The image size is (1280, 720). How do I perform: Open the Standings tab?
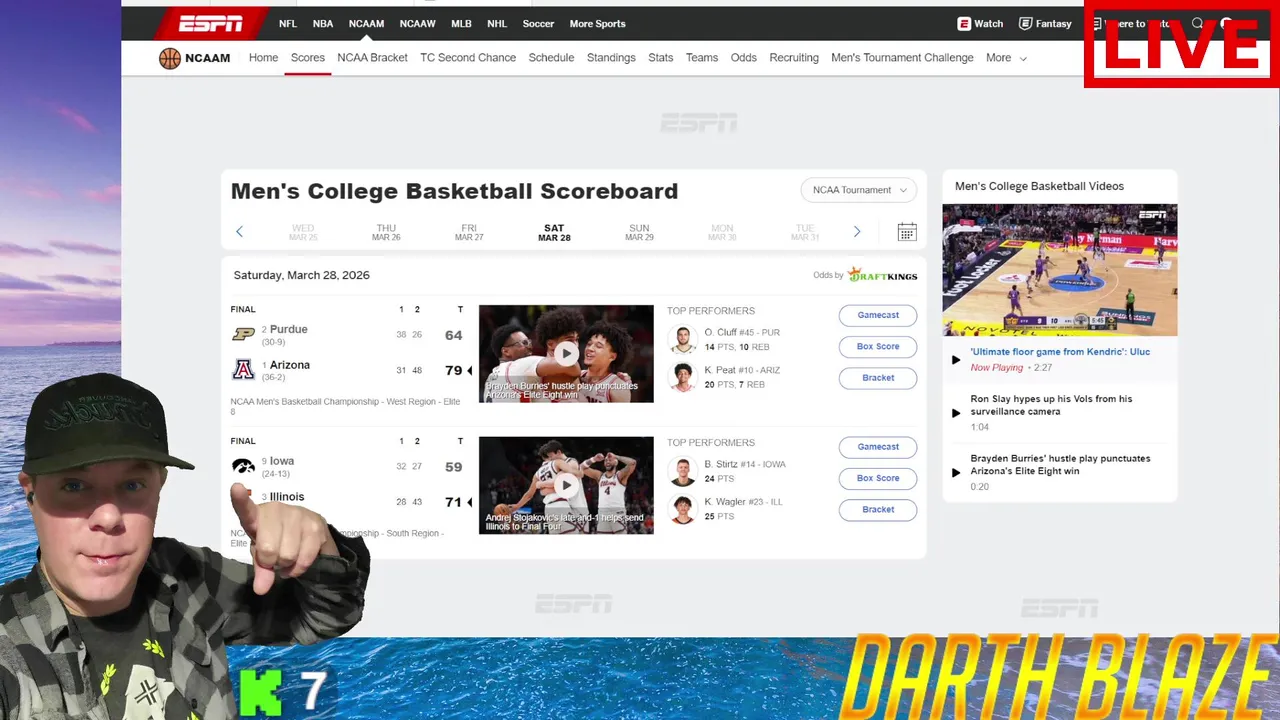click(611, 58)
